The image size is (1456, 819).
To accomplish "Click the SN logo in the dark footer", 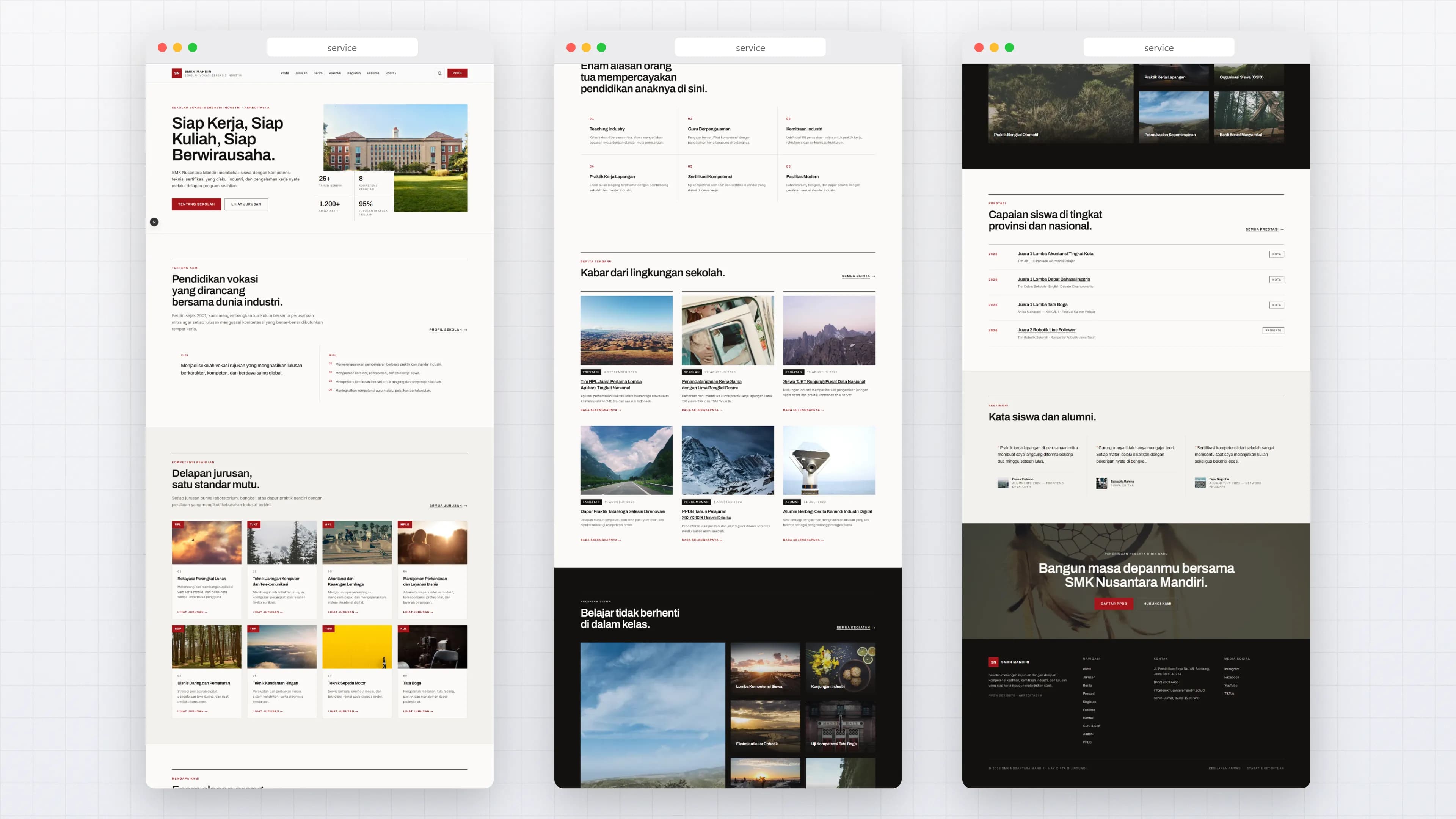I will pyautogui.click(x=993, y=662).
